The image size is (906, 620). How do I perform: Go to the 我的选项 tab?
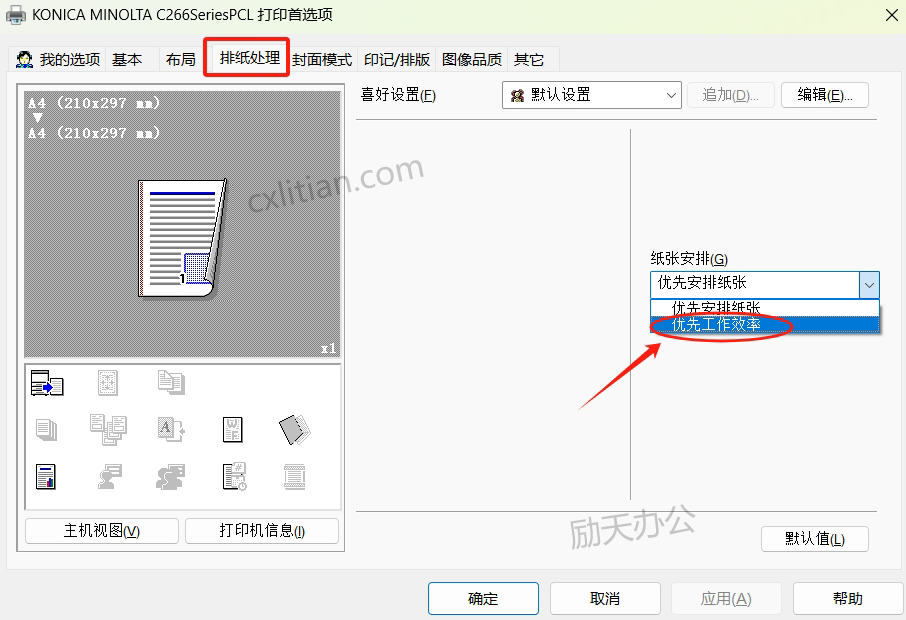pyautogui.click(x=59, y=60)
